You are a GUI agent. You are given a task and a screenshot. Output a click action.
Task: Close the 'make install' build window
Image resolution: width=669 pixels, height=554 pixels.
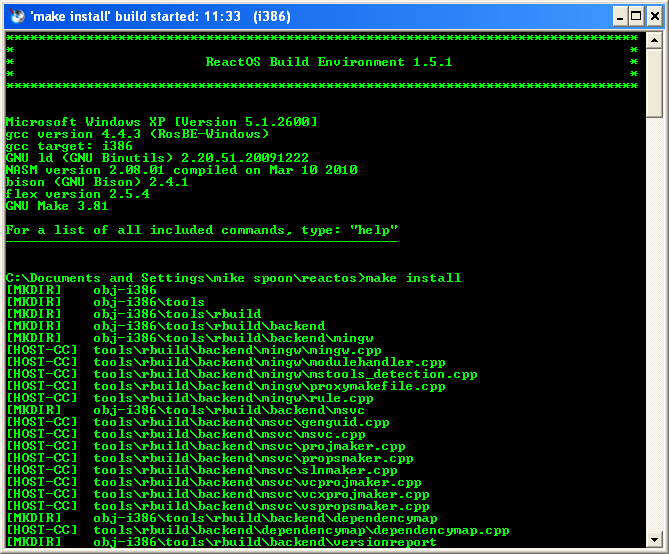tap(654, 16)
